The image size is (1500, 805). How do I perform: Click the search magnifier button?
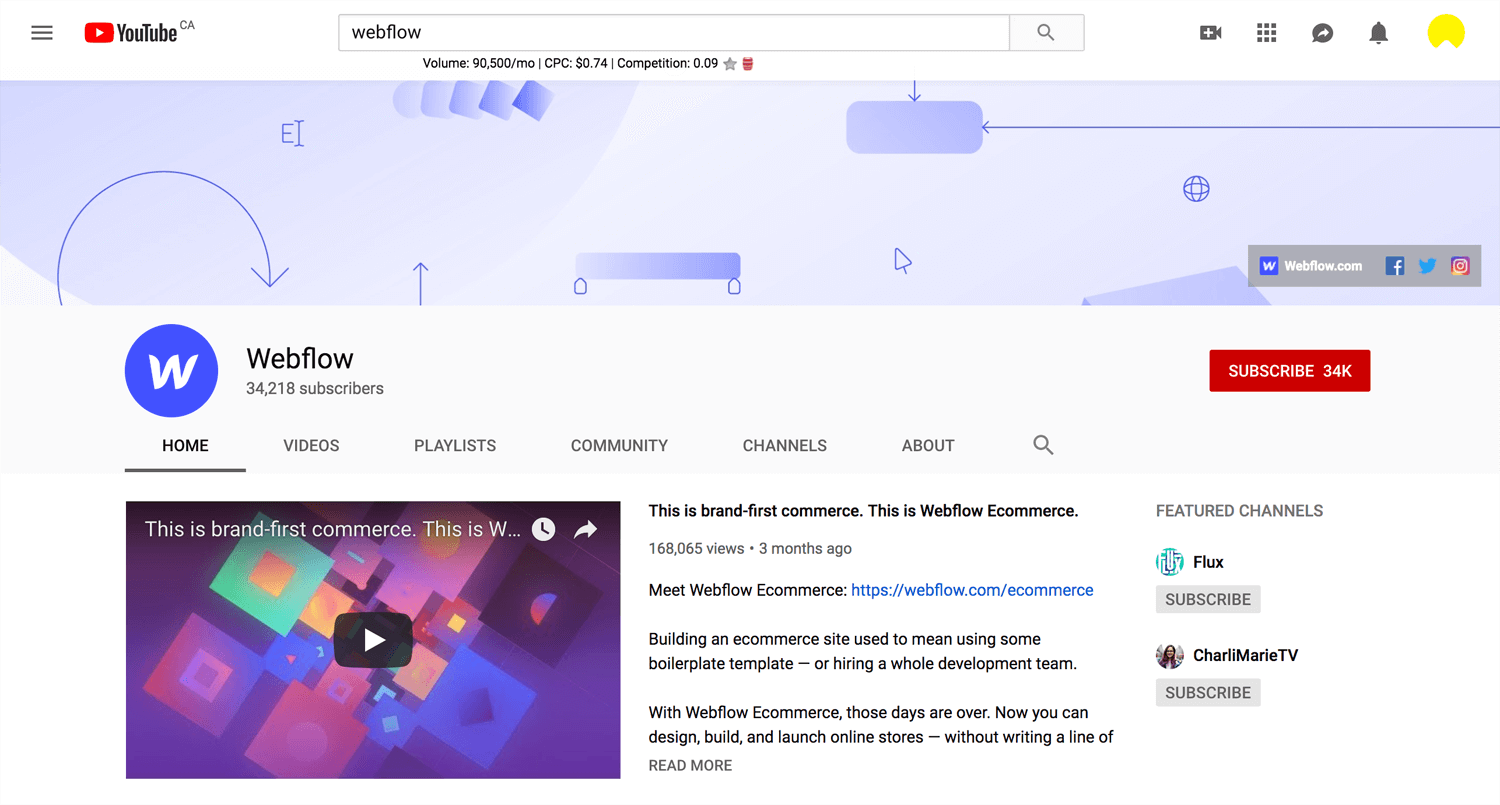click(x=1046, y=33)
